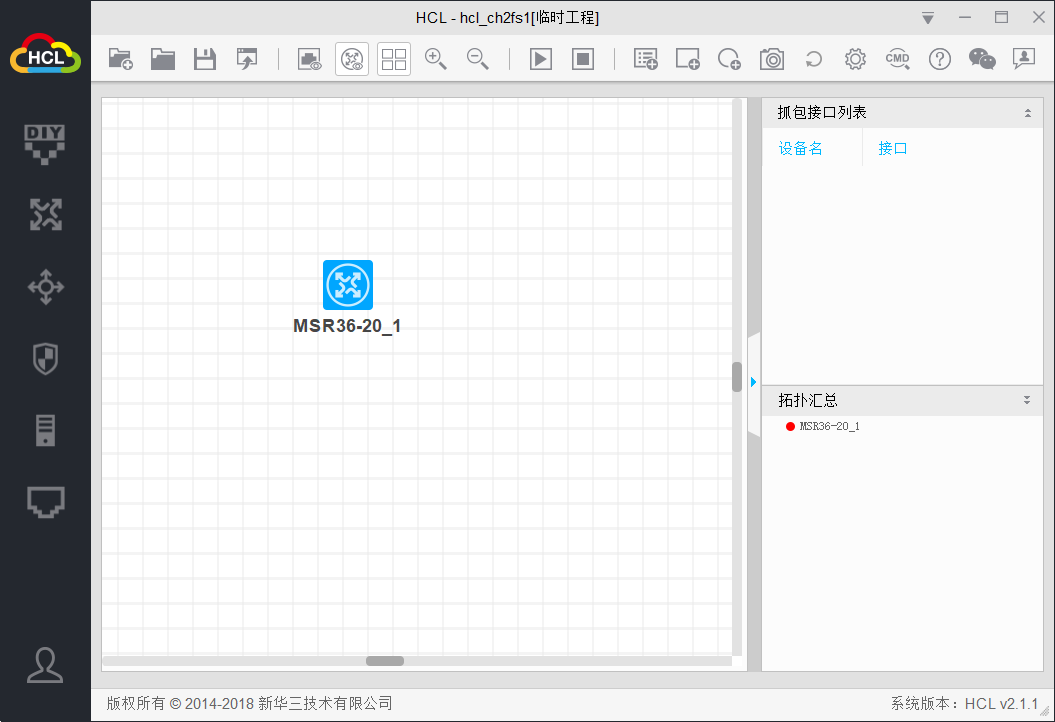Create a new project via folder-plus icon
Viewport: 1055px width, 722px height.
coord(121,59)
